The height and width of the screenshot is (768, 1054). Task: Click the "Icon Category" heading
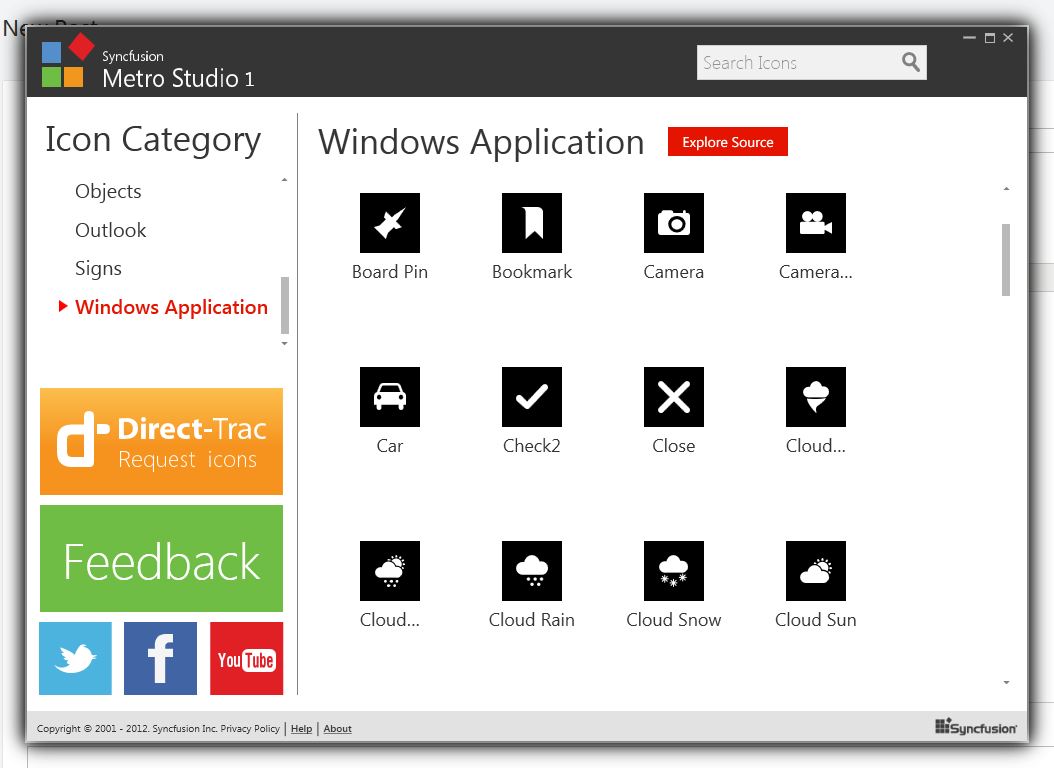coord(153,141)
